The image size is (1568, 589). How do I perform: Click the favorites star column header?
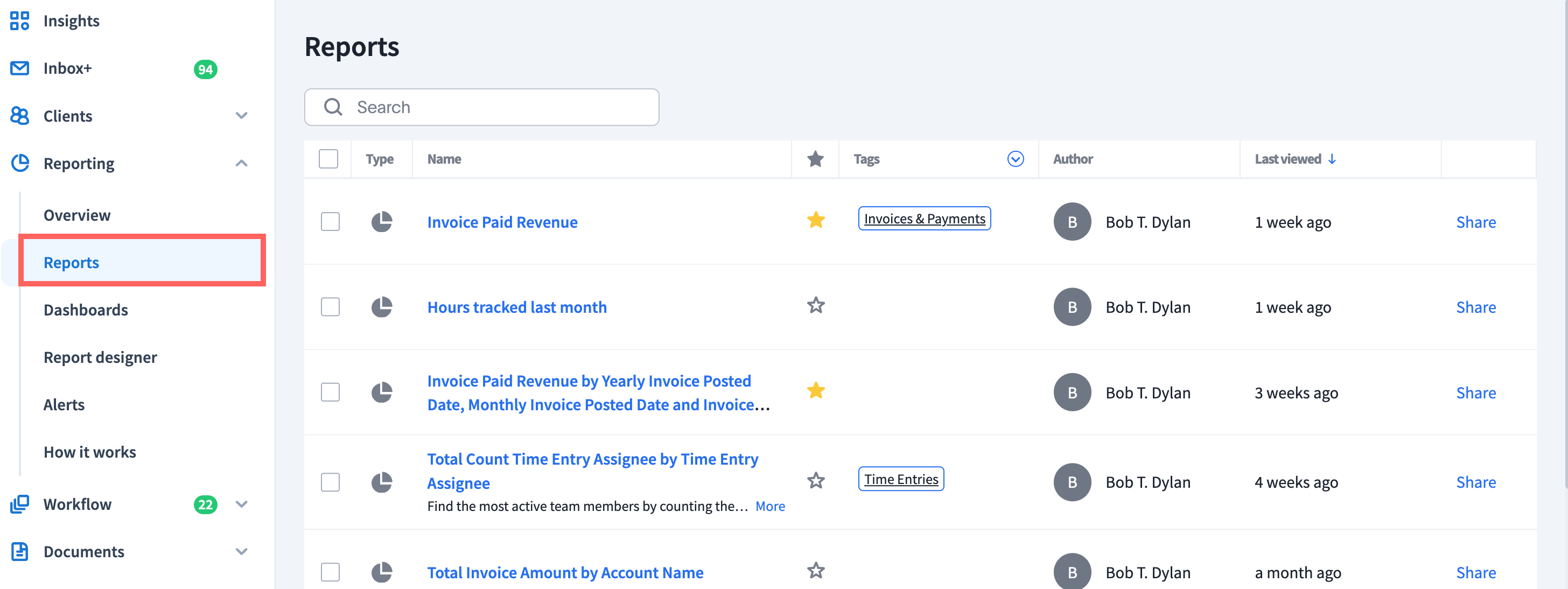point(815,159)
